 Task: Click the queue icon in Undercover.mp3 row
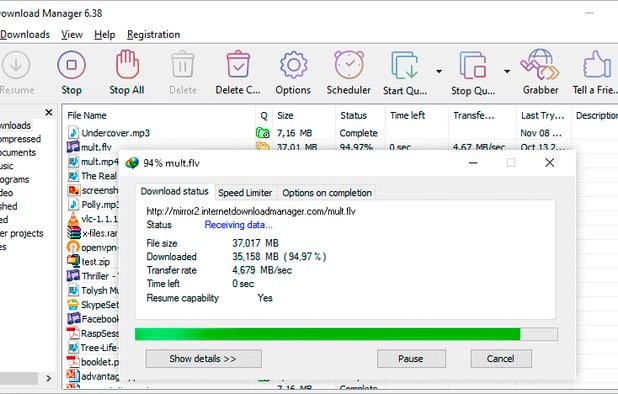click(263, 132)
